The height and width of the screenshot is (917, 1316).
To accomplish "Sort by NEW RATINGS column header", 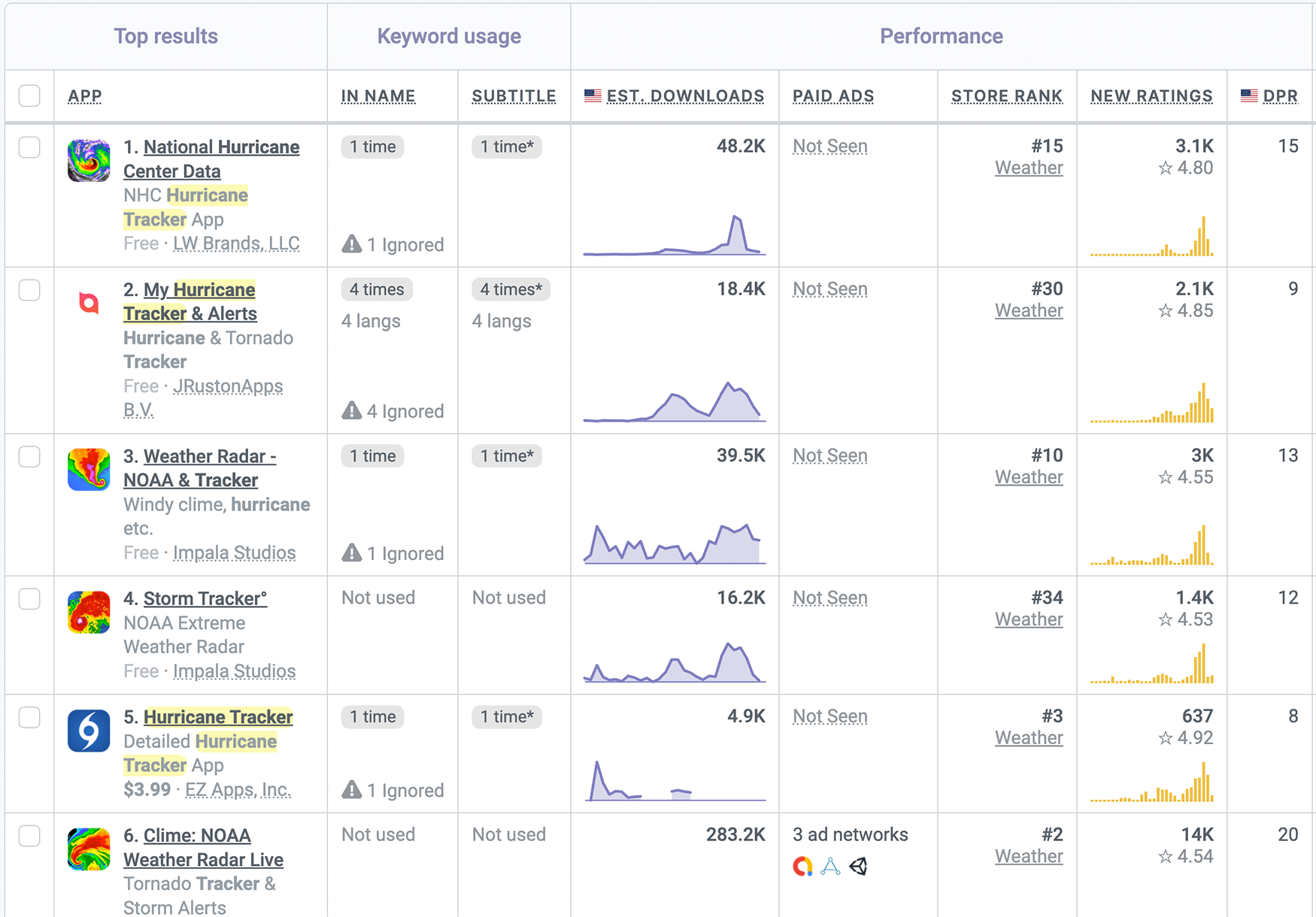I will [1151, 96].
